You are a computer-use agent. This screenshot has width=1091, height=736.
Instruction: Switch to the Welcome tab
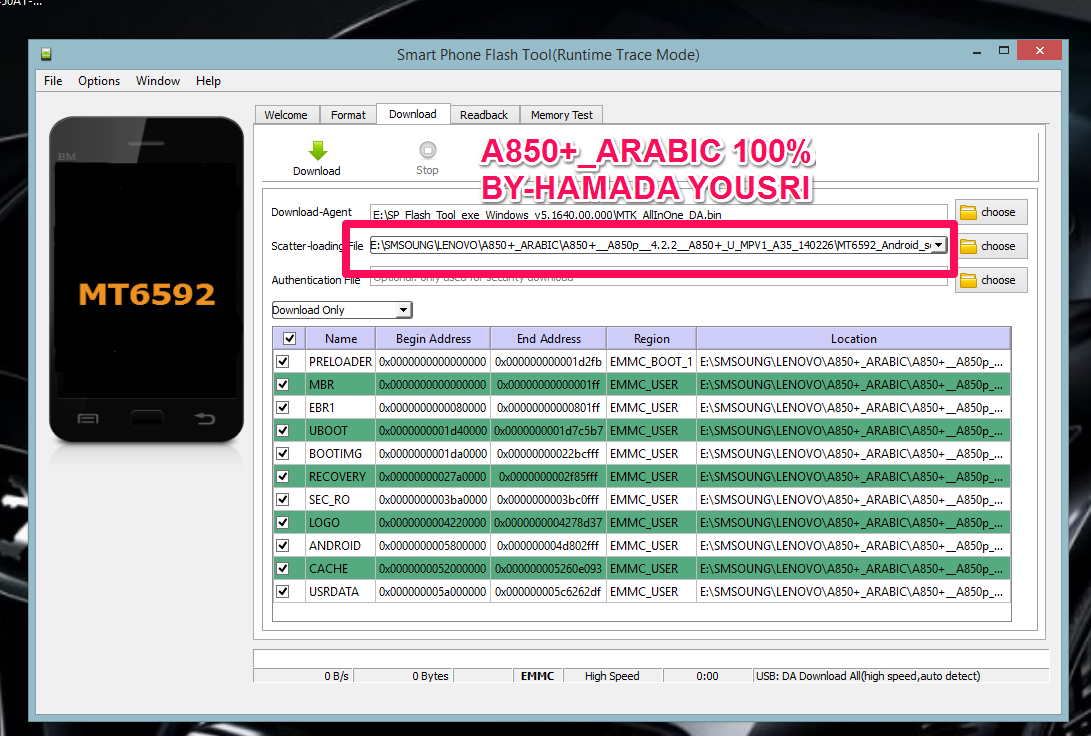286,115
